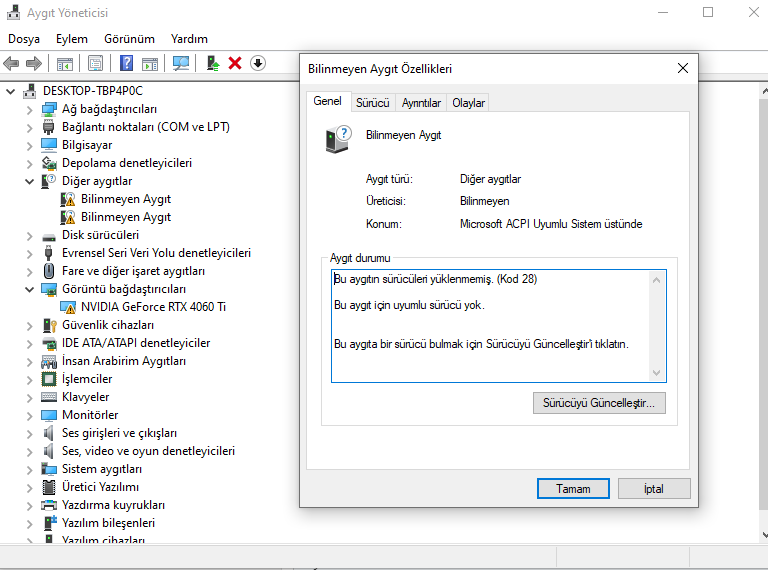The image size is (768, 570).
Task: Click the Üretici Yazılımı chip icon
Action: pos(49,487)
